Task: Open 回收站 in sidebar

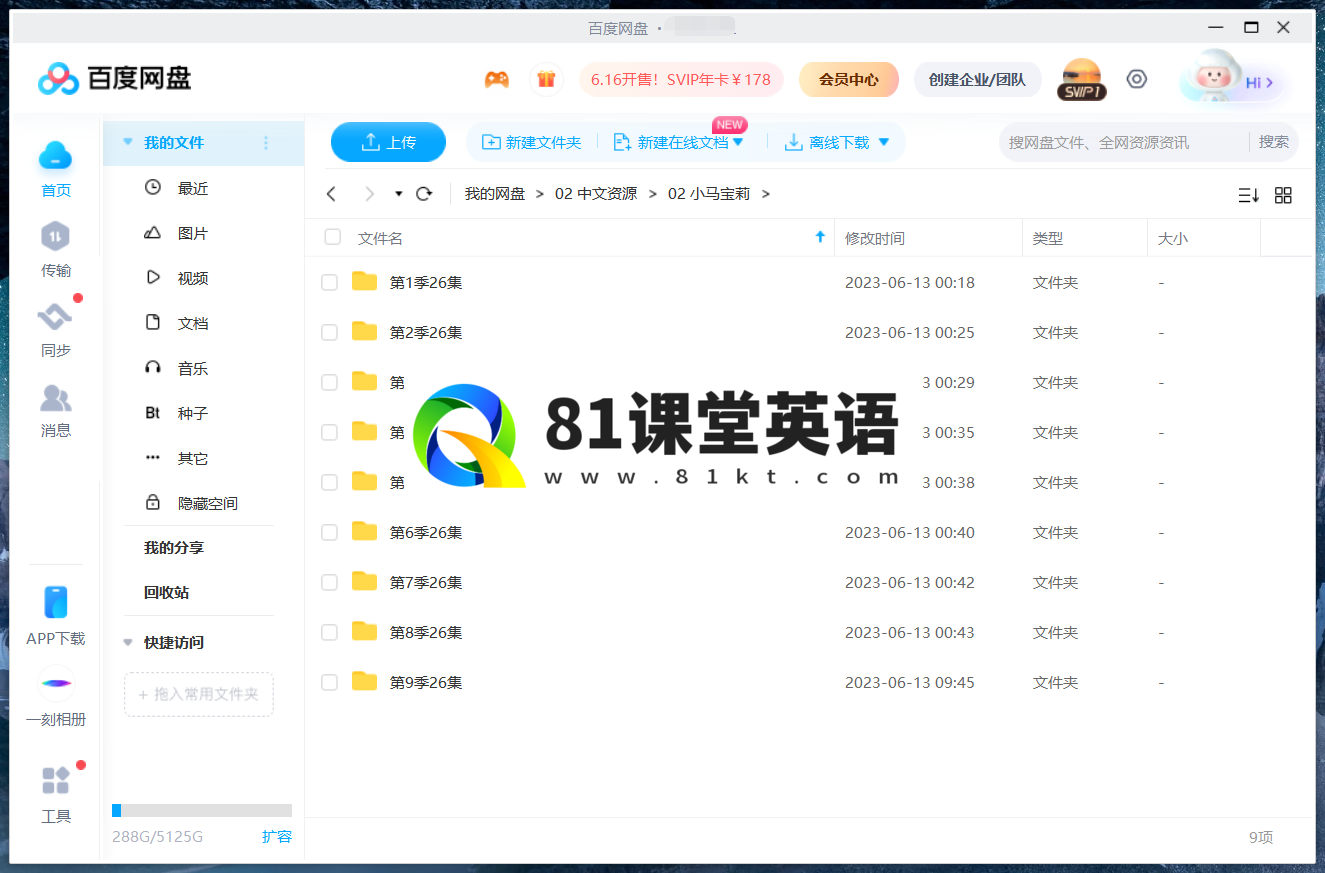Action: [x=166, y=593]
